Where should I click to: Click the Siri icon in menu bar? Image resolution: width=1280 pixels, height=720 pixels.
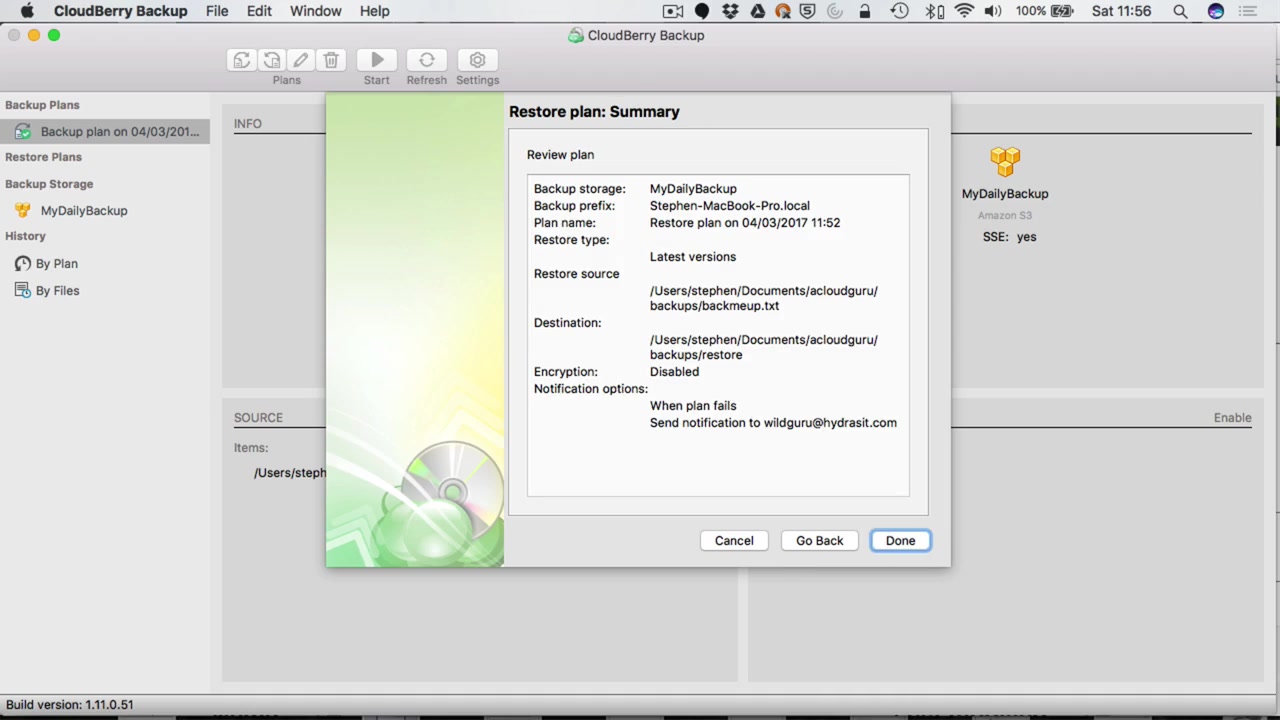1216,11
